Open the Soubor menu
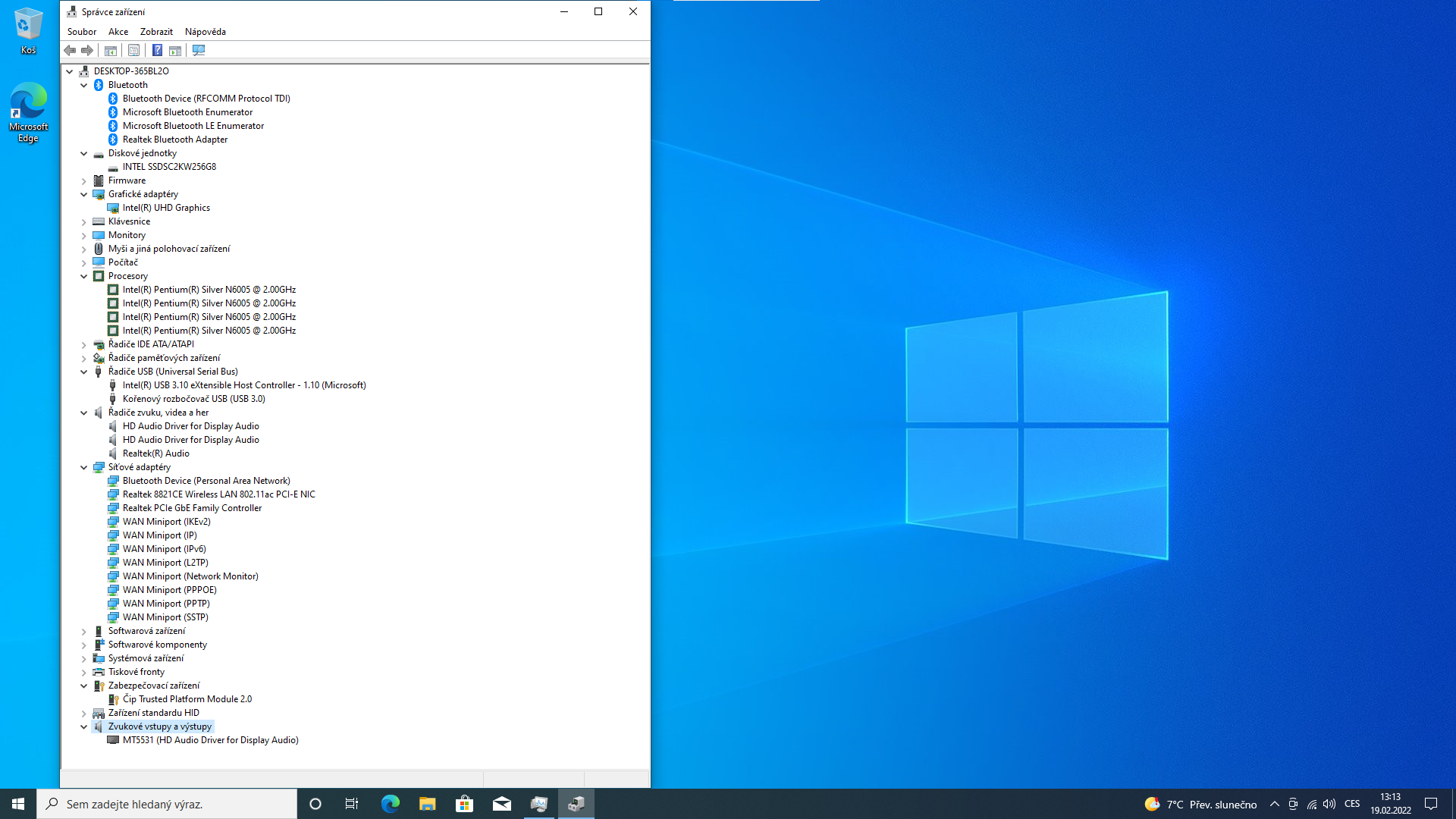This screenshot has height=819, width=1456. [82, 32]
